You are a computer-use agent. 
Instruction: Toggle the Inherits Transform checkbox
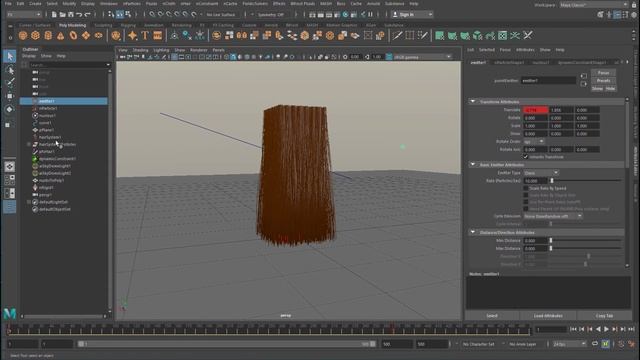click(526, 157)
